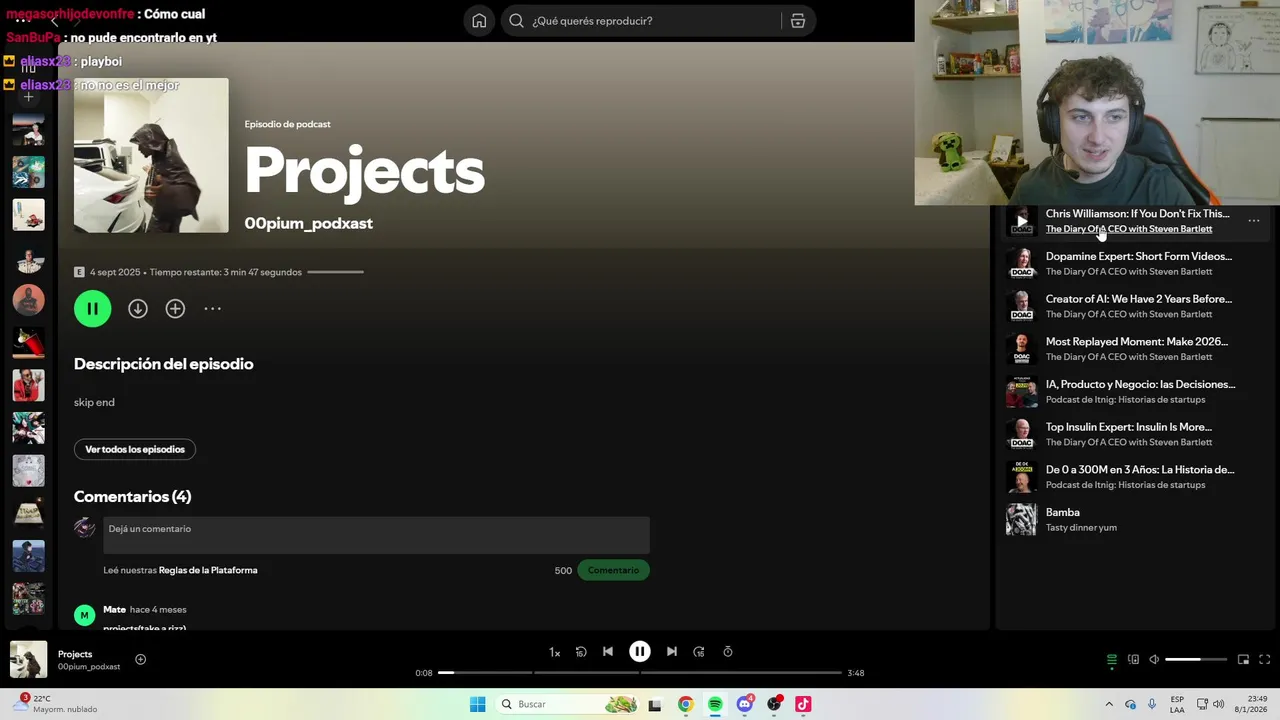The height and width of the screenshot is (720, 1280).
Task: Open 'Tasty dinner yum' link under Bamba
Action: tap(1081, 528)
